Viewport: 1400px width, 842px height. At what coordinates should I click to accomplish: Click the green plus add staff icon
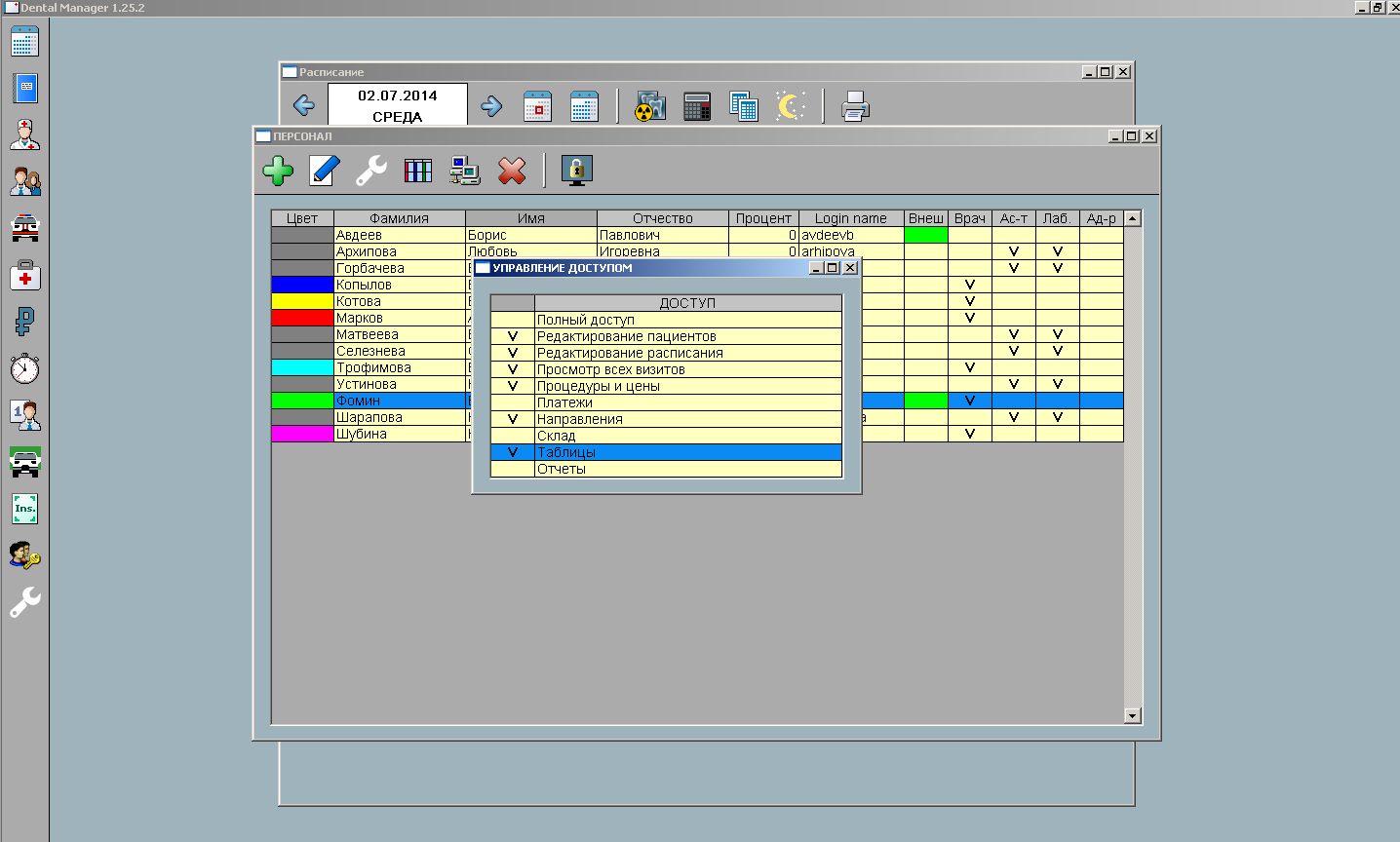[278, 172]
